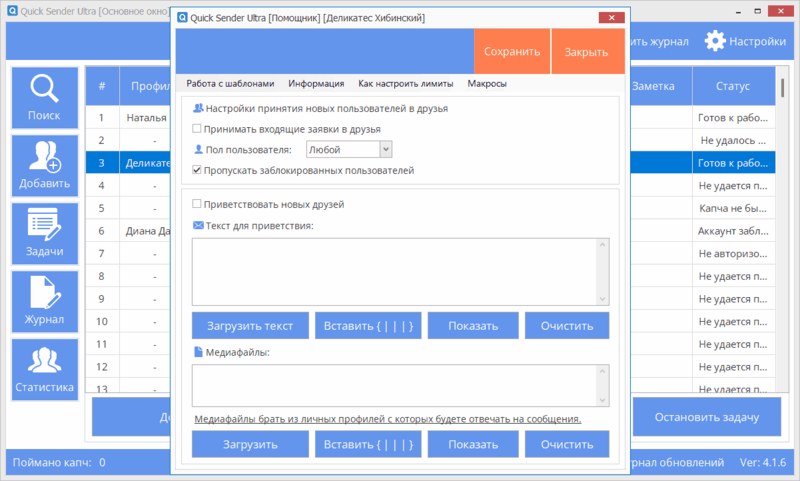Enable Принимать входящие заявки в друзья

click(196, 129)
